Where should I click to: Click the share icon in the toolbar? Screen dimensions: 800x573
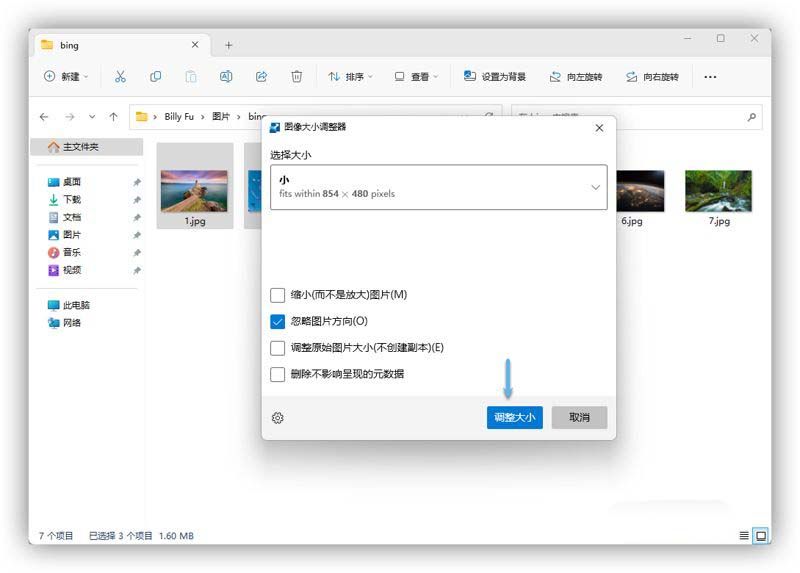(261, 76)
